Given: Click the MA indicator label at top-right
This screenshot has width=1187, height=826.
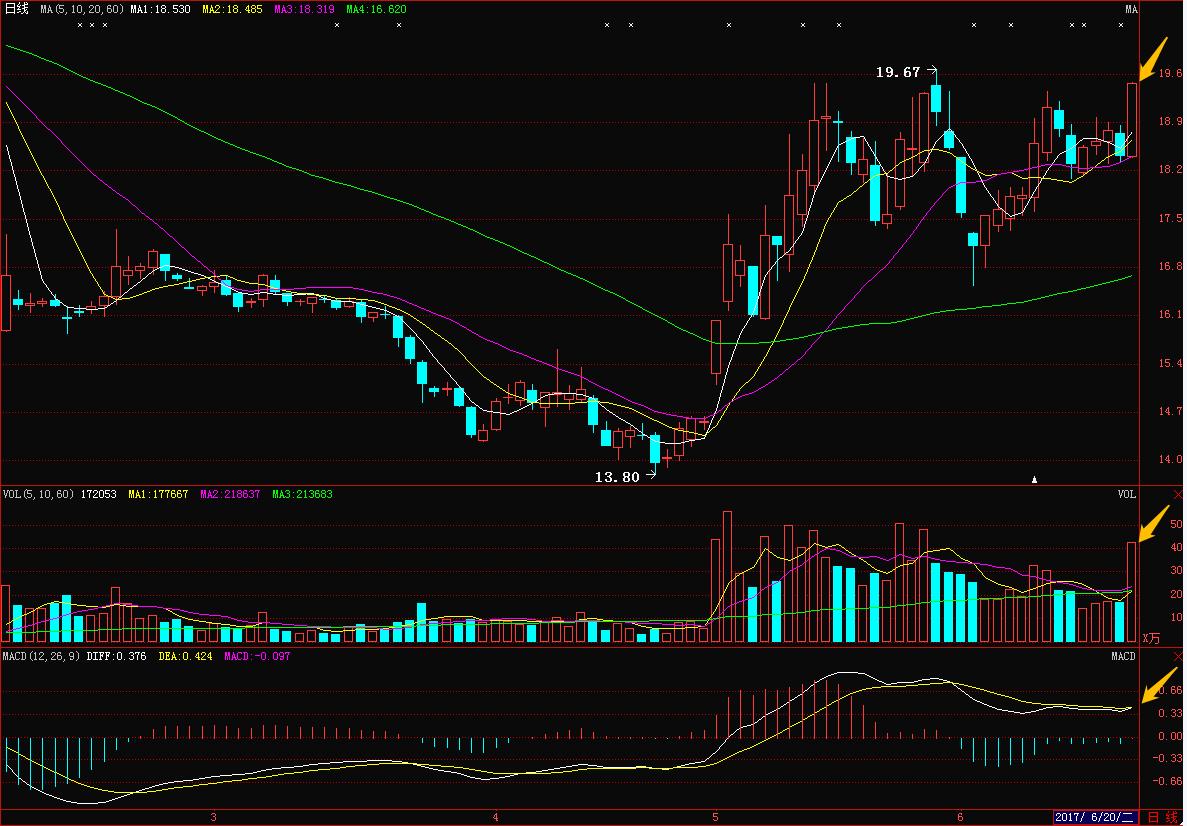Looking at the screenshot, I should pyautogui.click(x=1131, y=10).
